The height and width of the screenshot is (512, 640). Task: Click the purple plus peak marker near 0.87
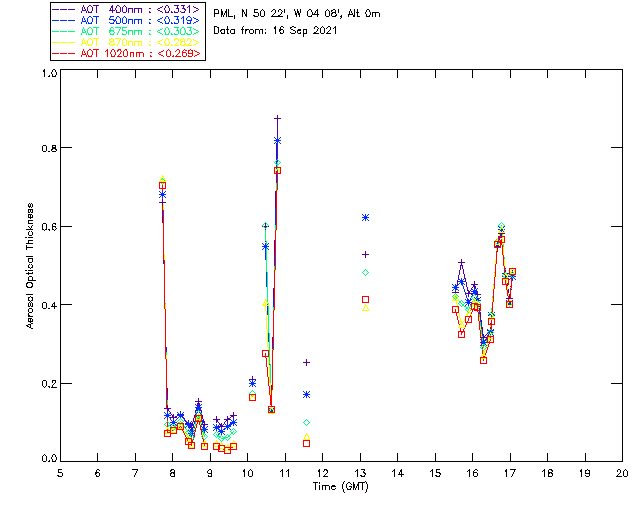[278, 118]
